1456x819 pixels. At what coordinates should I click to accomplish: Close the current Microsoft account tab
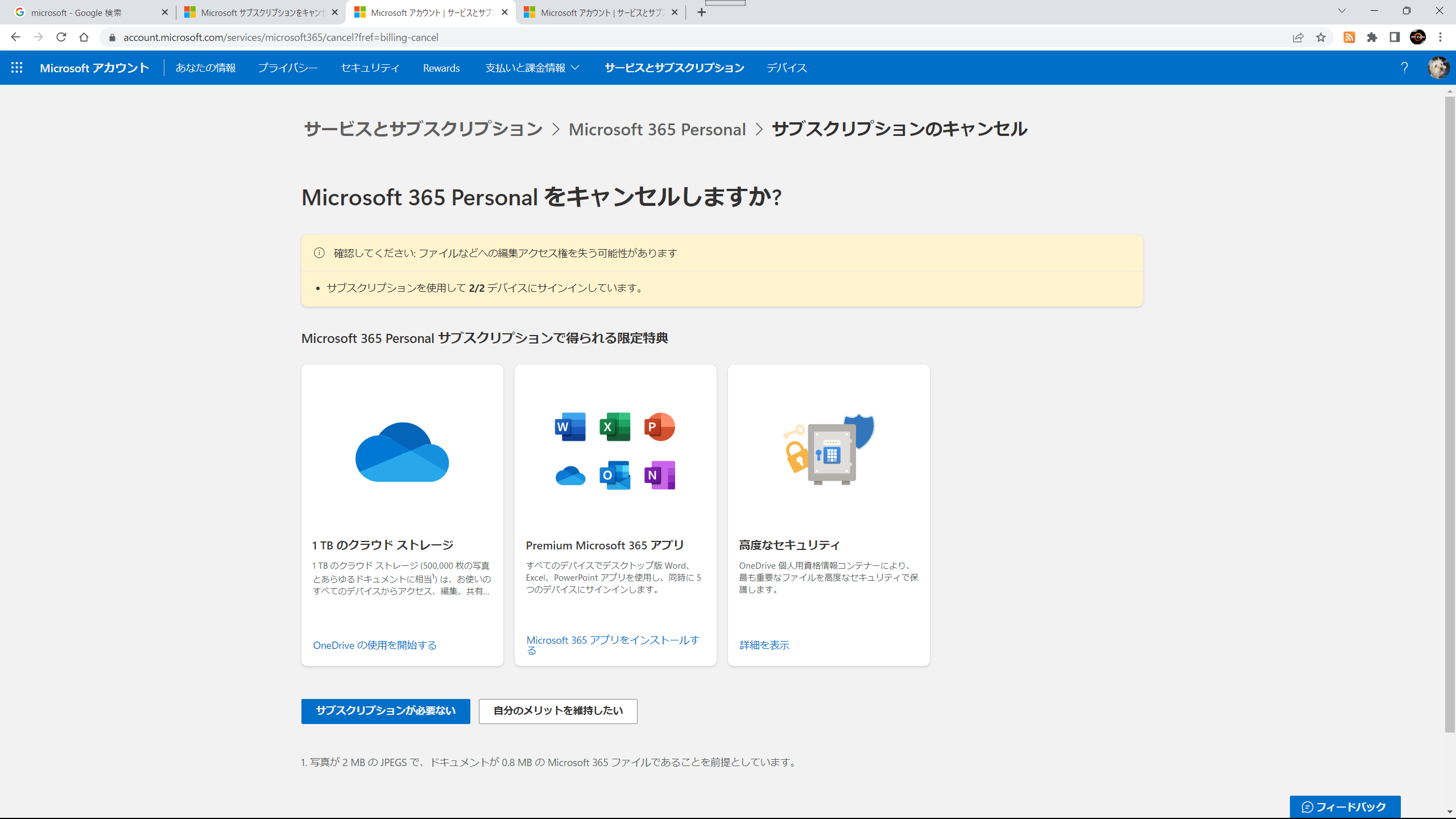tap(504, 12)
